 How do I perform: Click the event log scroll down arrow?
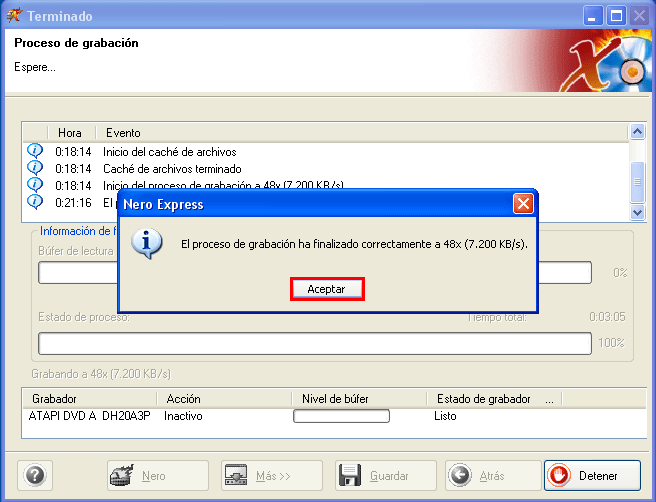click(637, 213)
